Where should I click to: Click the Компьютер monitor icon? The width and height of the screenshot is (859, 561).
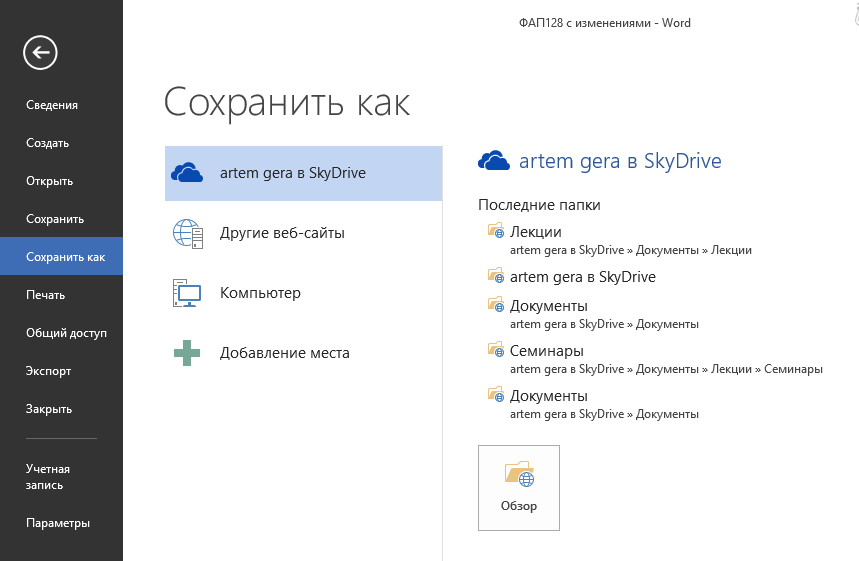[x=187, y=293]
